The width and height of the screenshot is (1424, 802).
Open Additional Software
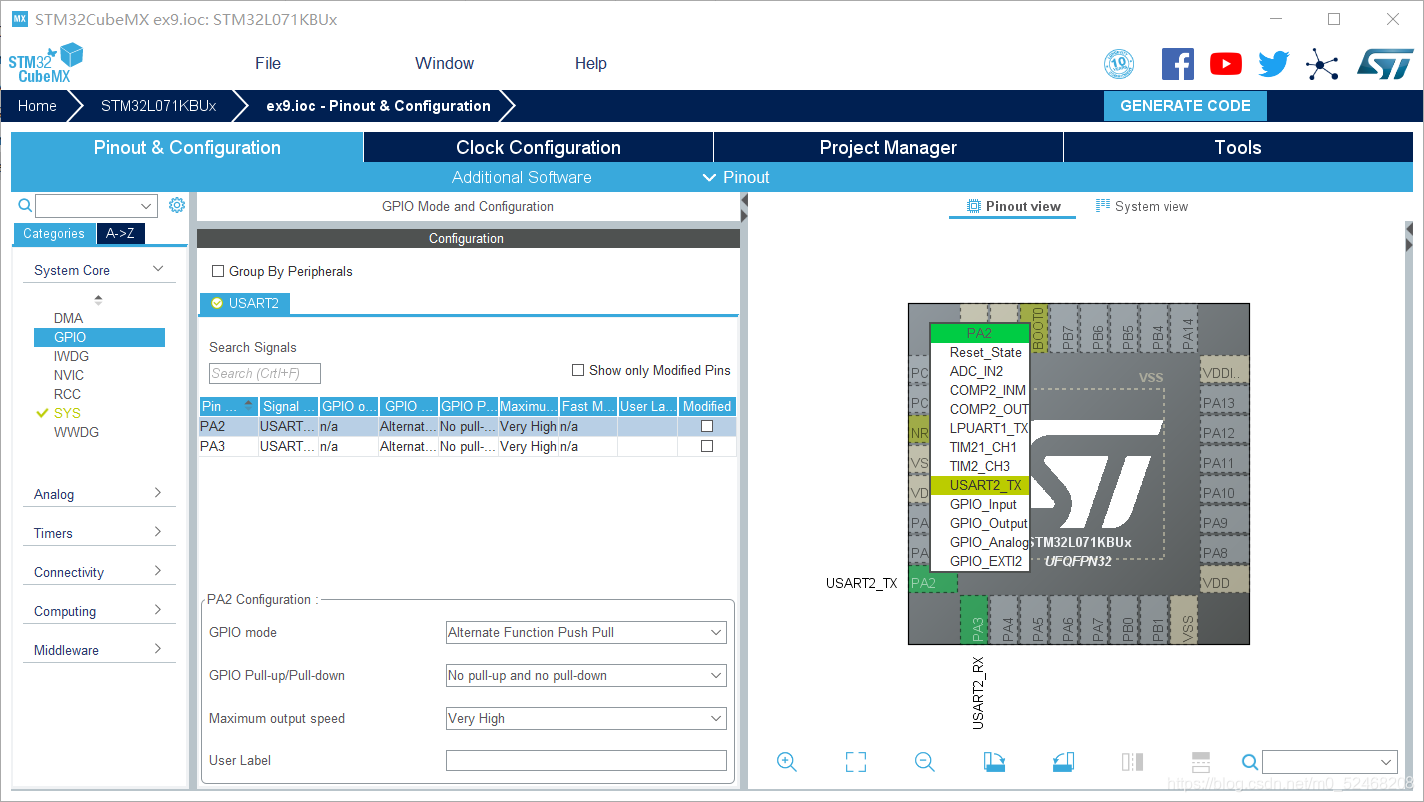[521, 177]
